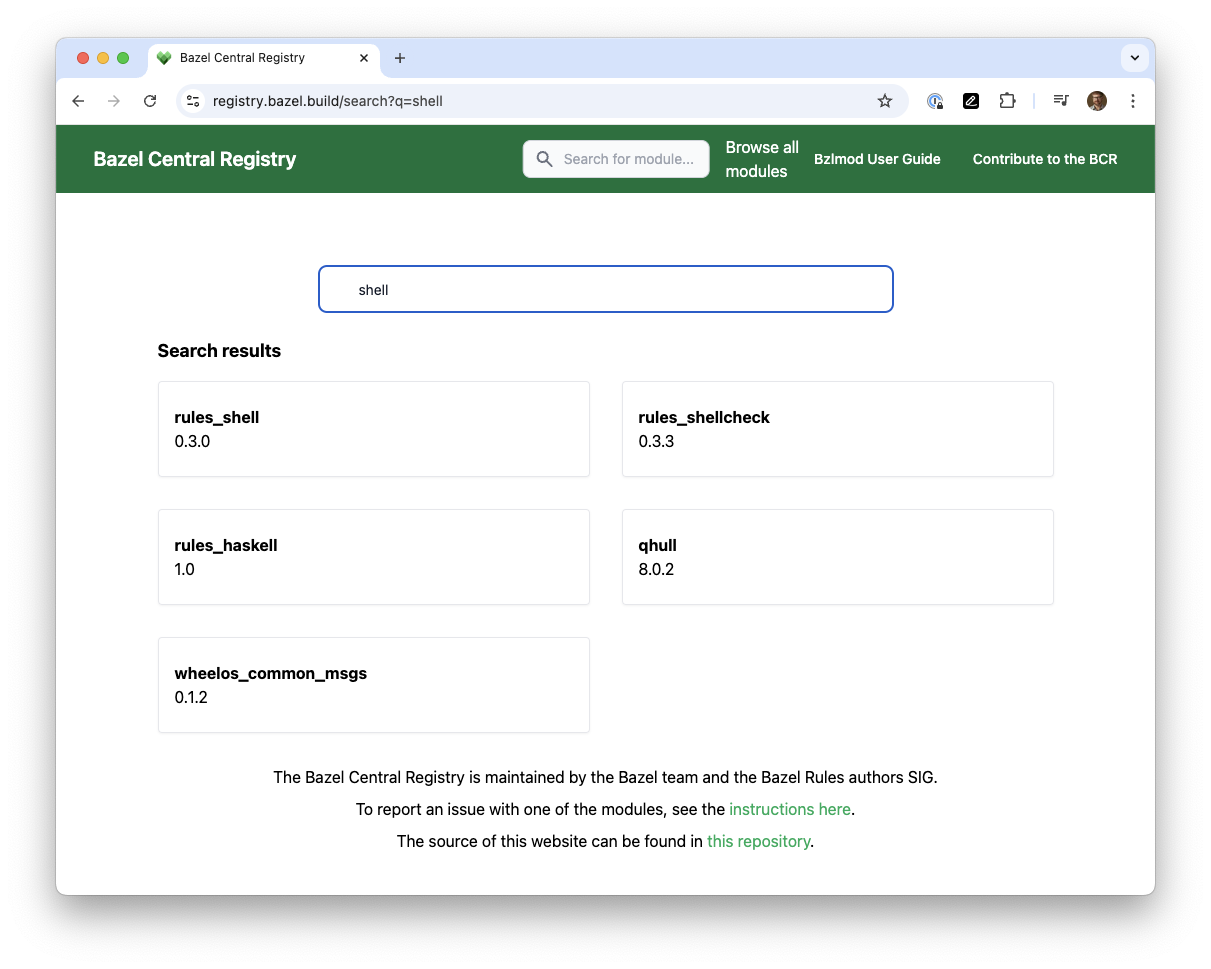Focus the header 'Search for module...' field

pyautogui.click(x=616, y=159)
